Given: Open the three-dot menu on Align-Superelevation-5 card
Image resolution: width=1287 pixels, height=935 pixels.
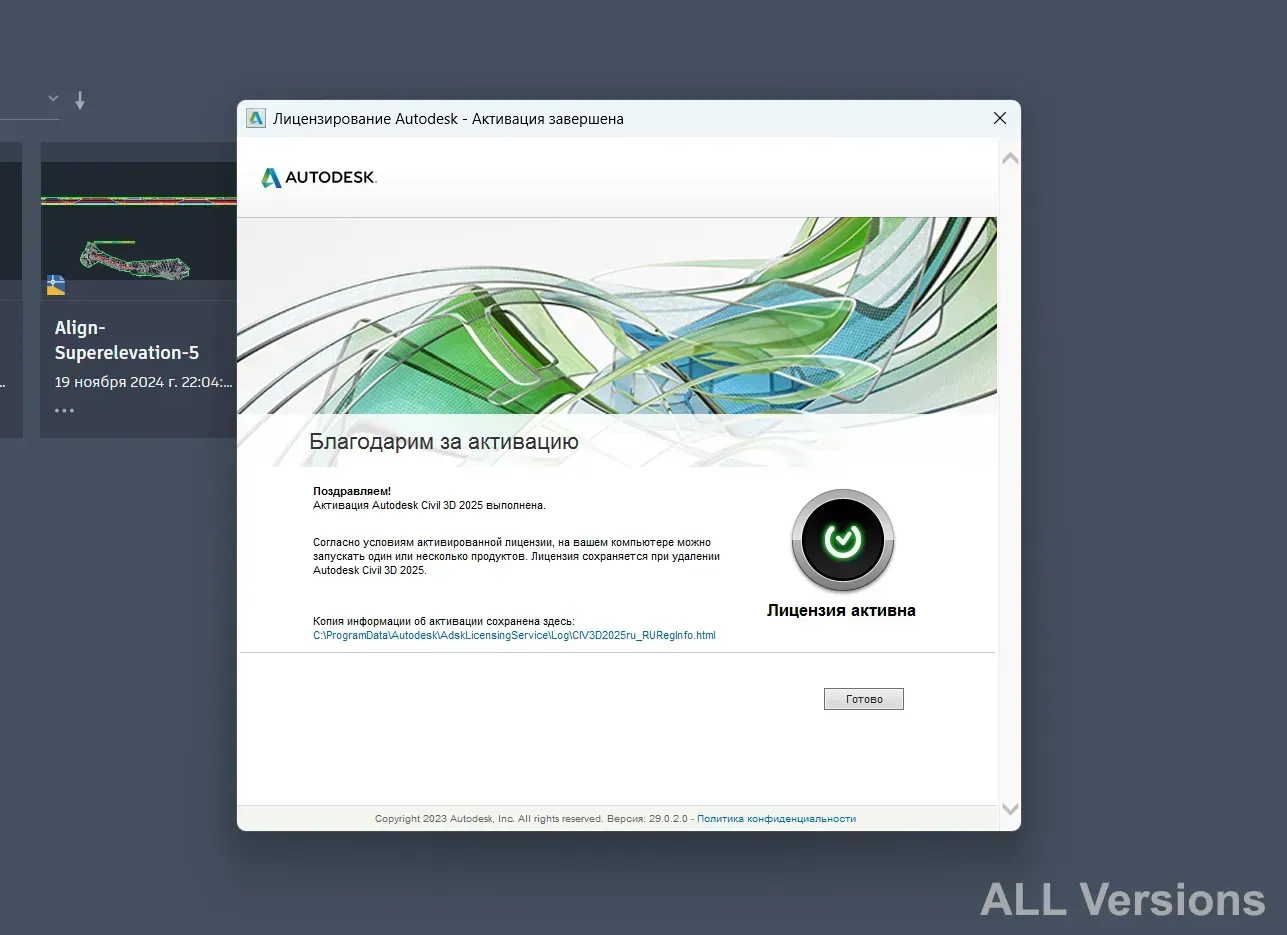Looking at the screenshot, I should pyautogui.click(x=64, y=410).
